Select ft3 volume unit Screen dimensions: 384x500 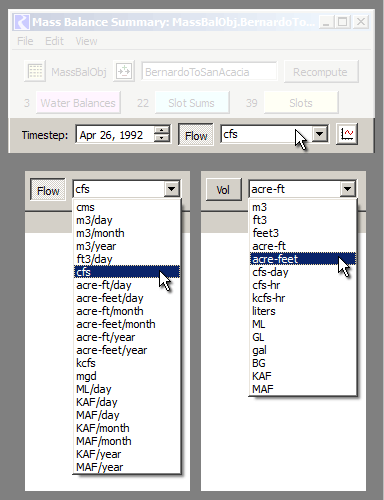(x=303, y=220)
